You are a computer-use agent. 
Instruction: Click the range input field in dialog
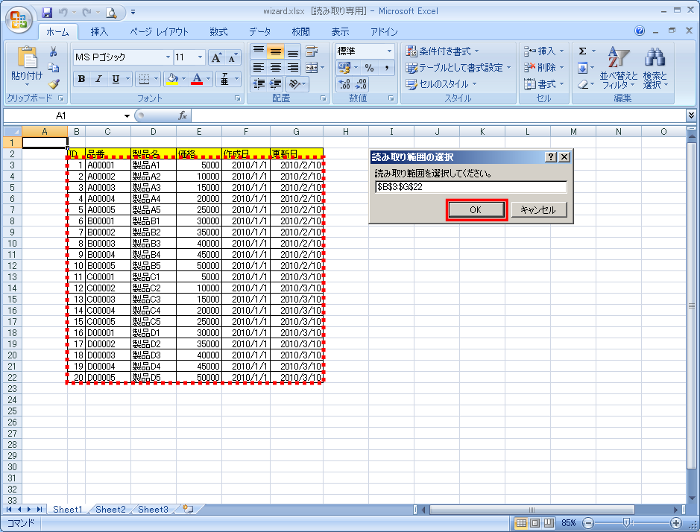[x=468, y=187]
